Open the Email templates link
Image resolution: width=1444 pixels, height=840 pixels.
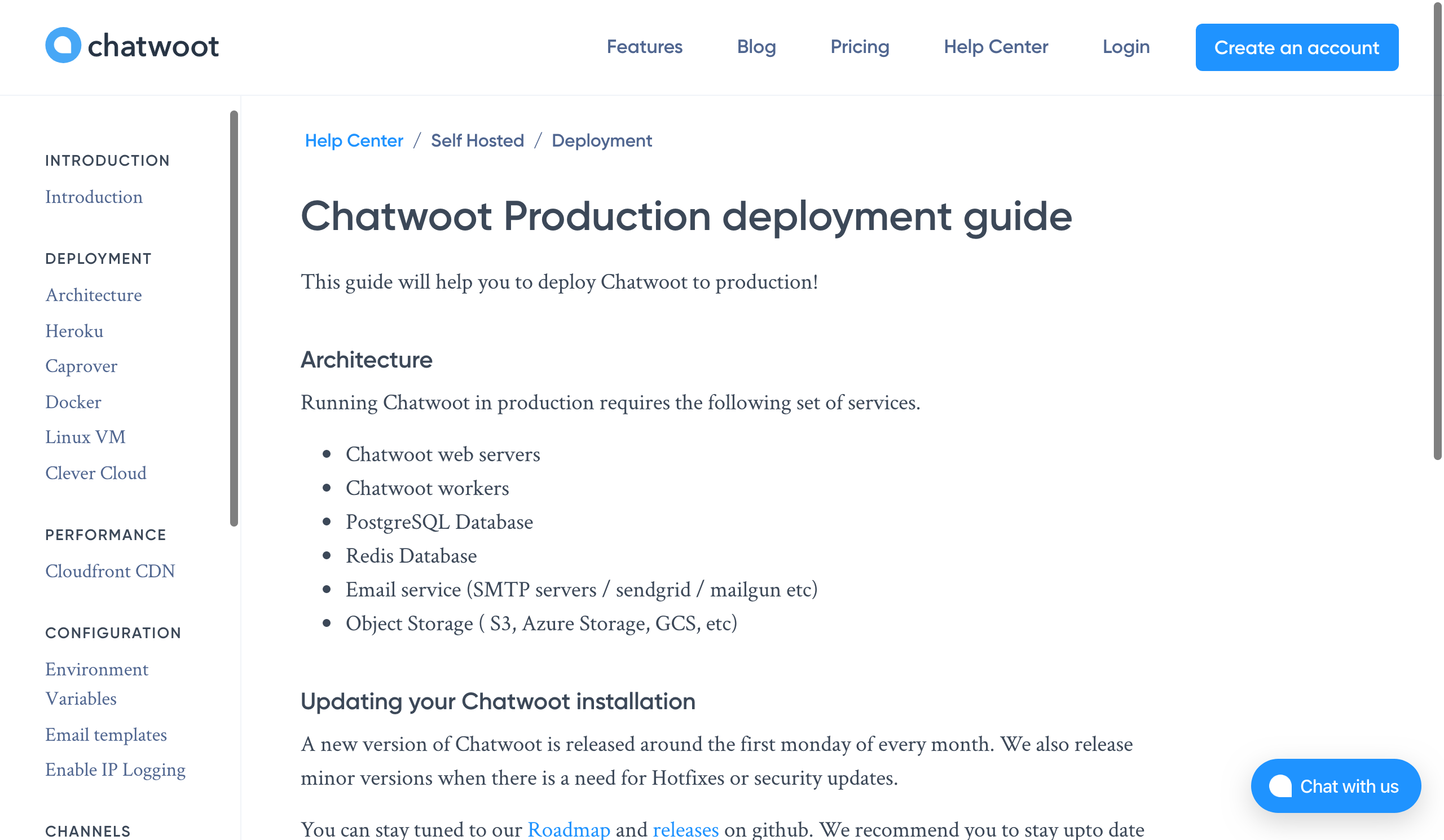pyautogui.click(x=106, y=735)
